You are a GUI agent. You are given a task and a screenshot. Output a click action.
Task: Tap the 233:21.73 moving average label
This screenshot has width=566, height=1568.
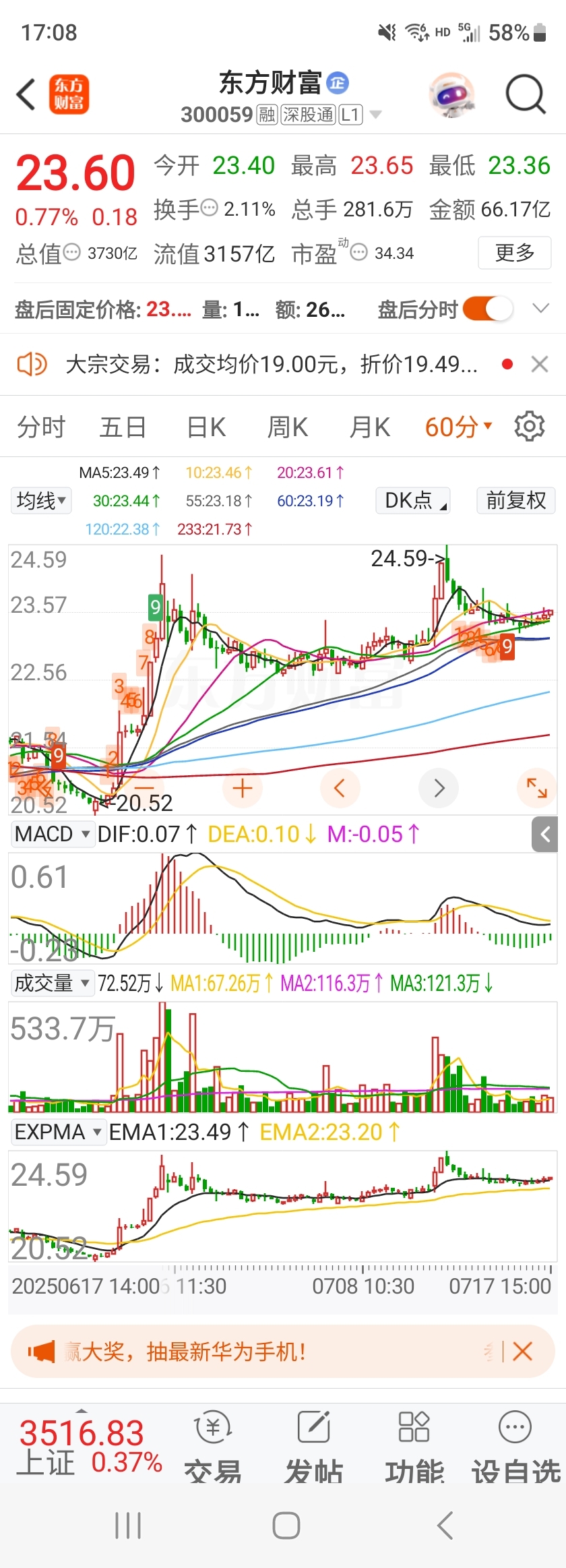(x=215, y=529)
